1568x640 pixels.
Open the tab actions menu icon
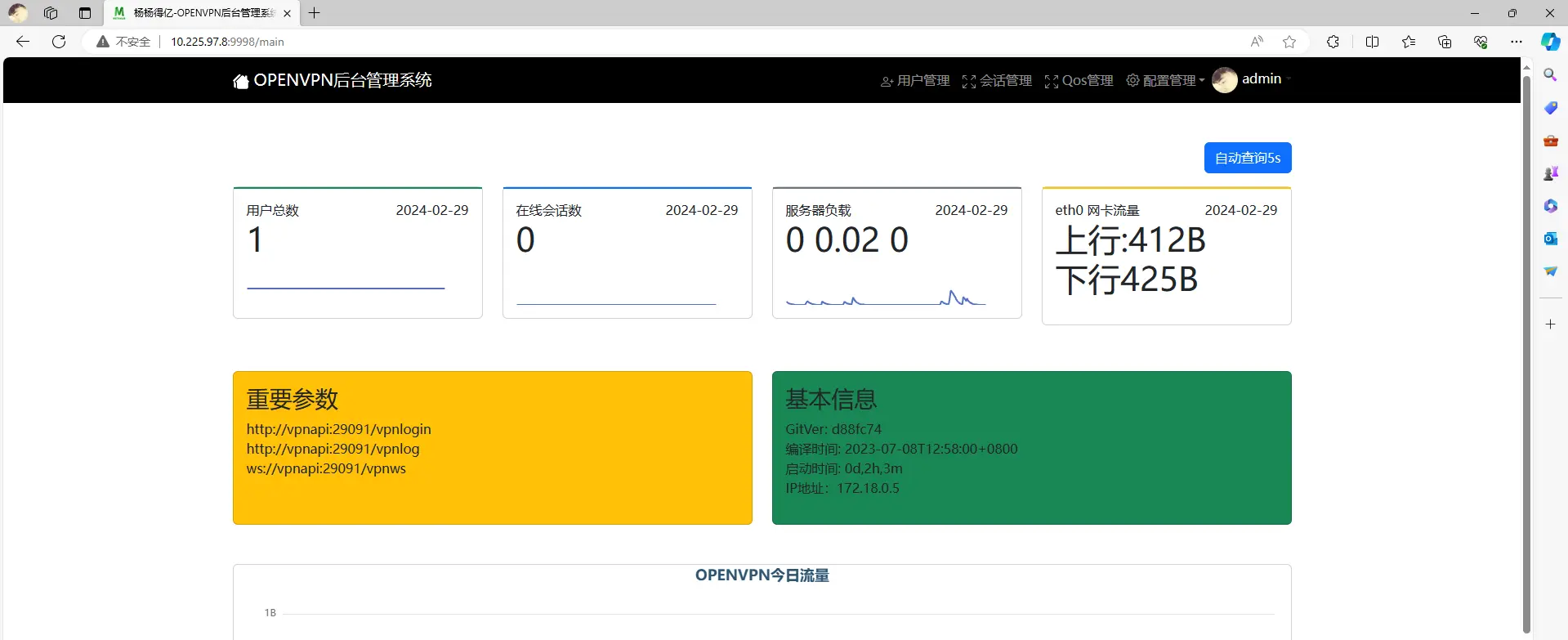[x=85, y=13]
